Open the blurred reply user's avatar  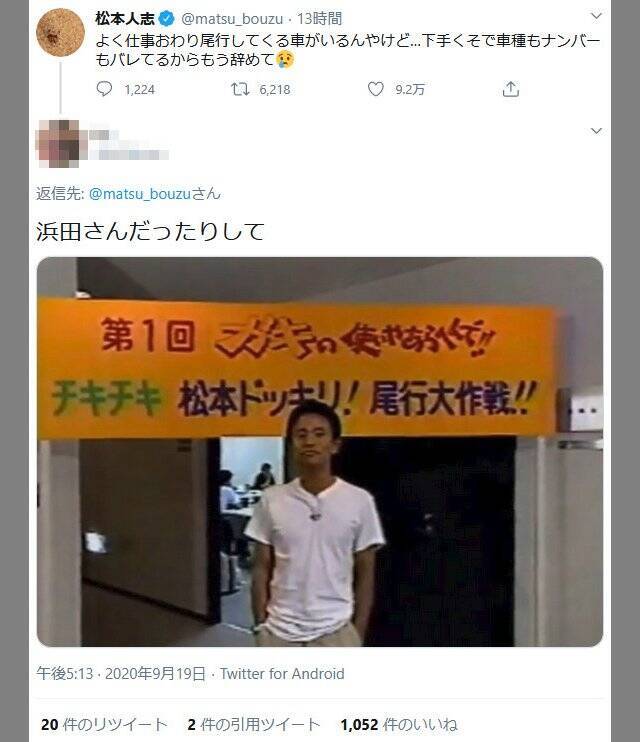tap(60, 144)
